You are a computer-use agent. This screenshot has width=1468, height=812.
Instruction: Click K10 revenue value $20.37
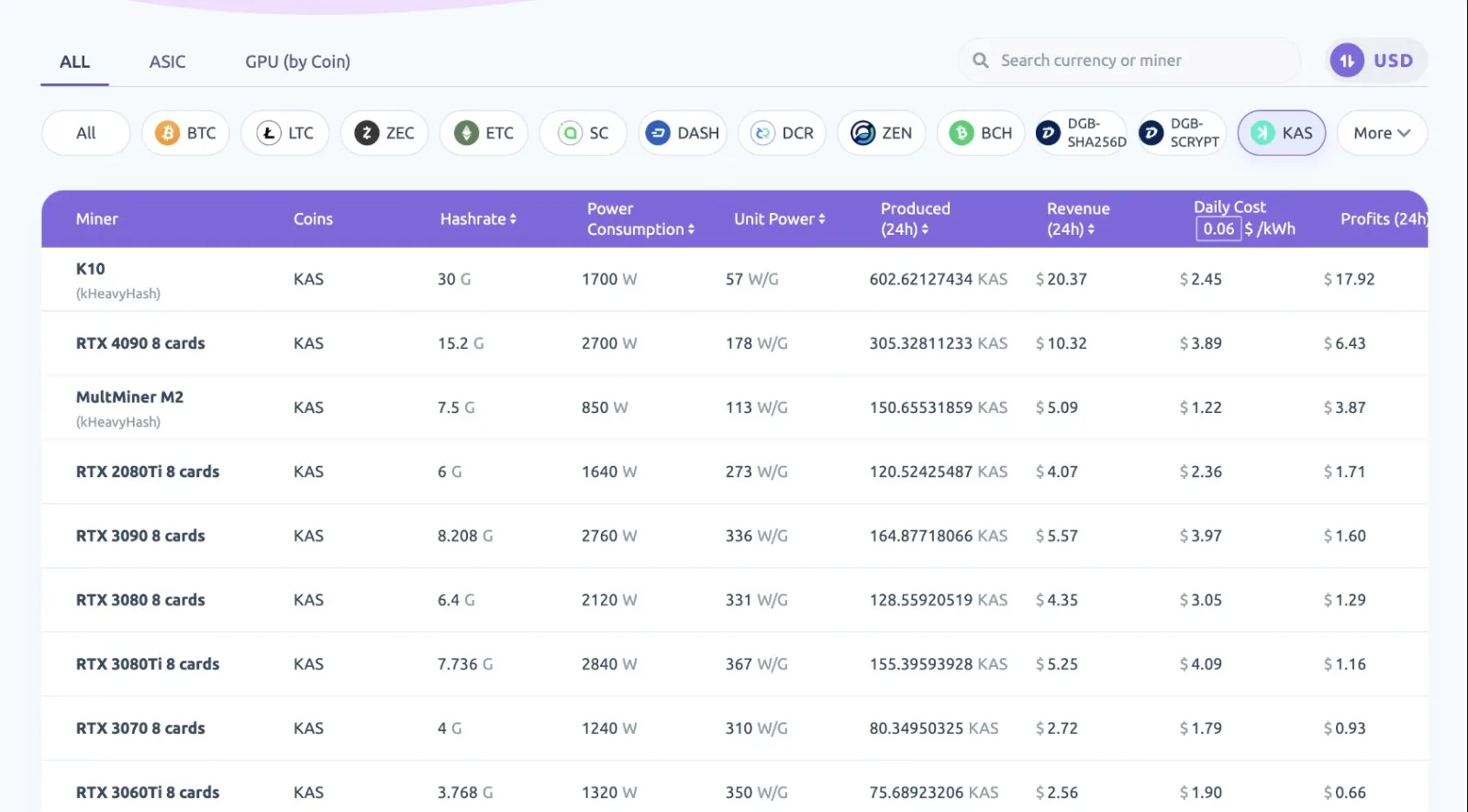tap(1061, 279)
